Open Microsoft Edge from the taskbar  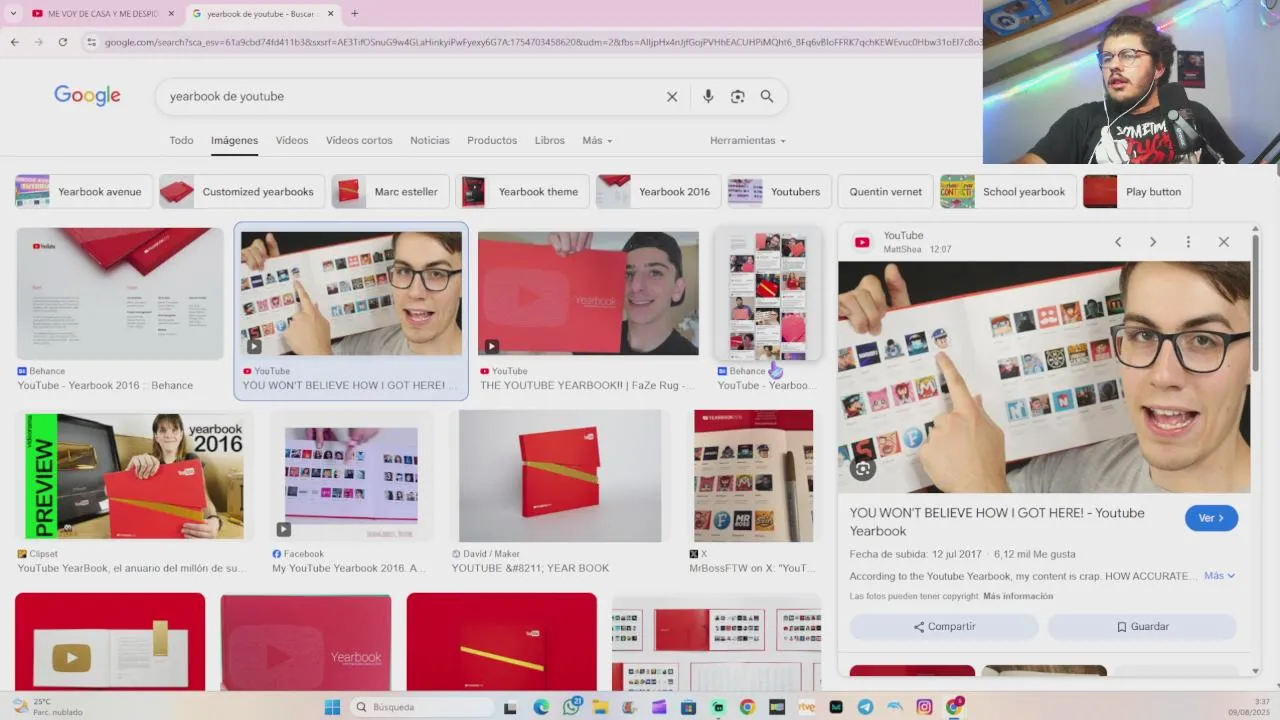(x=541, y=707)
